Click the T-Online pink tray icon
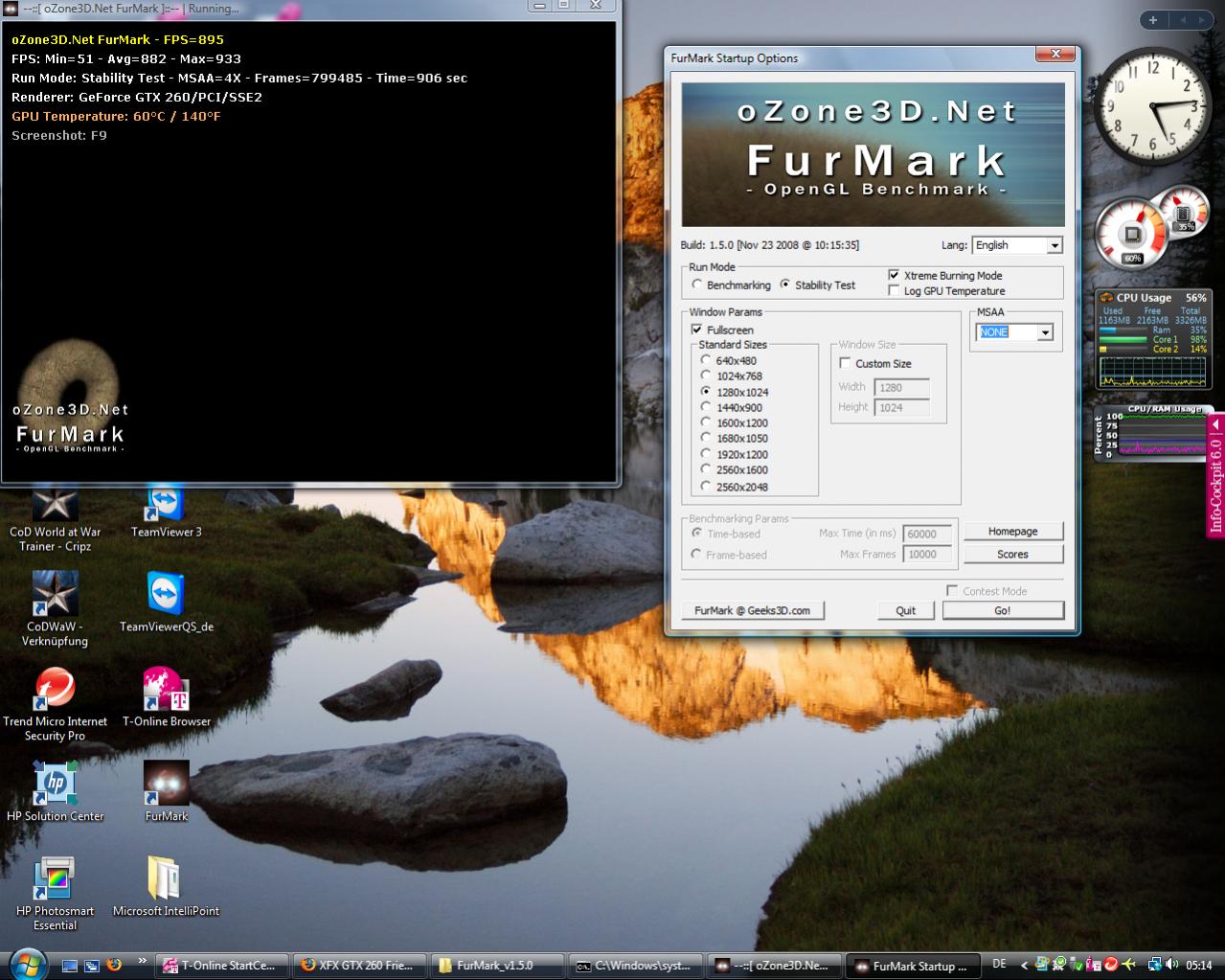The height and width of the screenshot is (980, 1225). tap(1093, 965)
